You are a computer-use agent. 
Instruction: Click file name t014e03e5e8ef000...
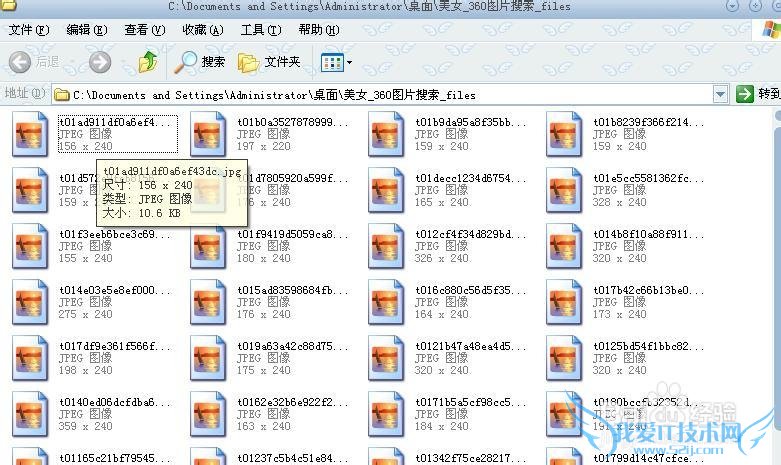(x=115, y=290)
